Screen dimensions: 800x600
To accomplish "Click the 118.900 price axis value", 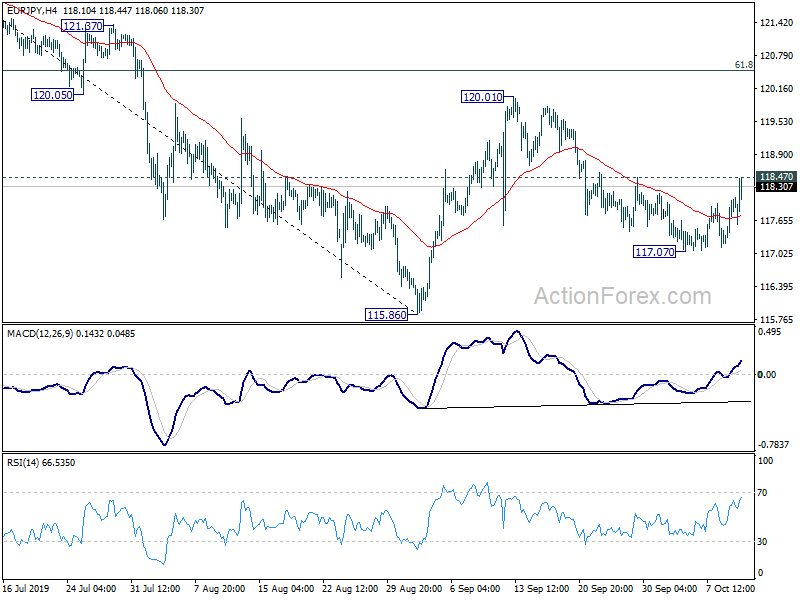I will [x=777, y=155].
